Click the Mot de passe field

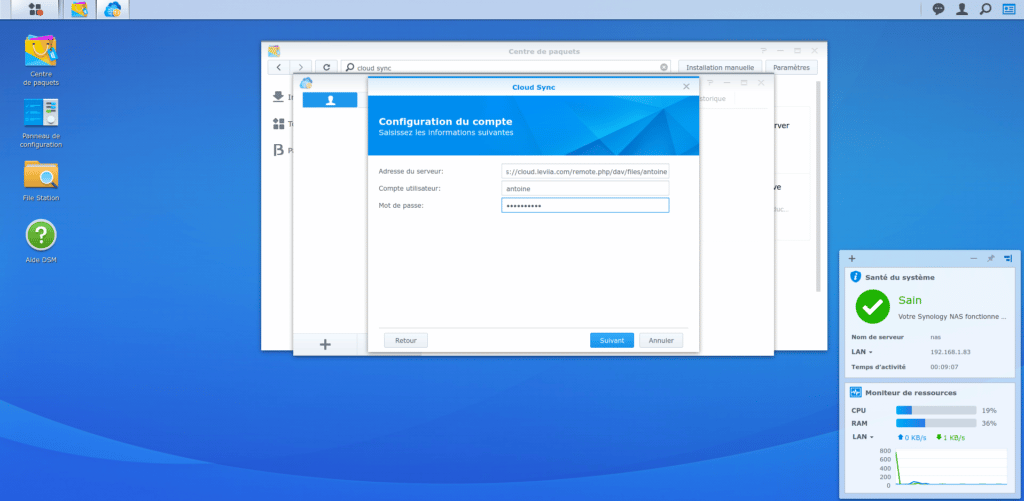click(x=585, y=206)
